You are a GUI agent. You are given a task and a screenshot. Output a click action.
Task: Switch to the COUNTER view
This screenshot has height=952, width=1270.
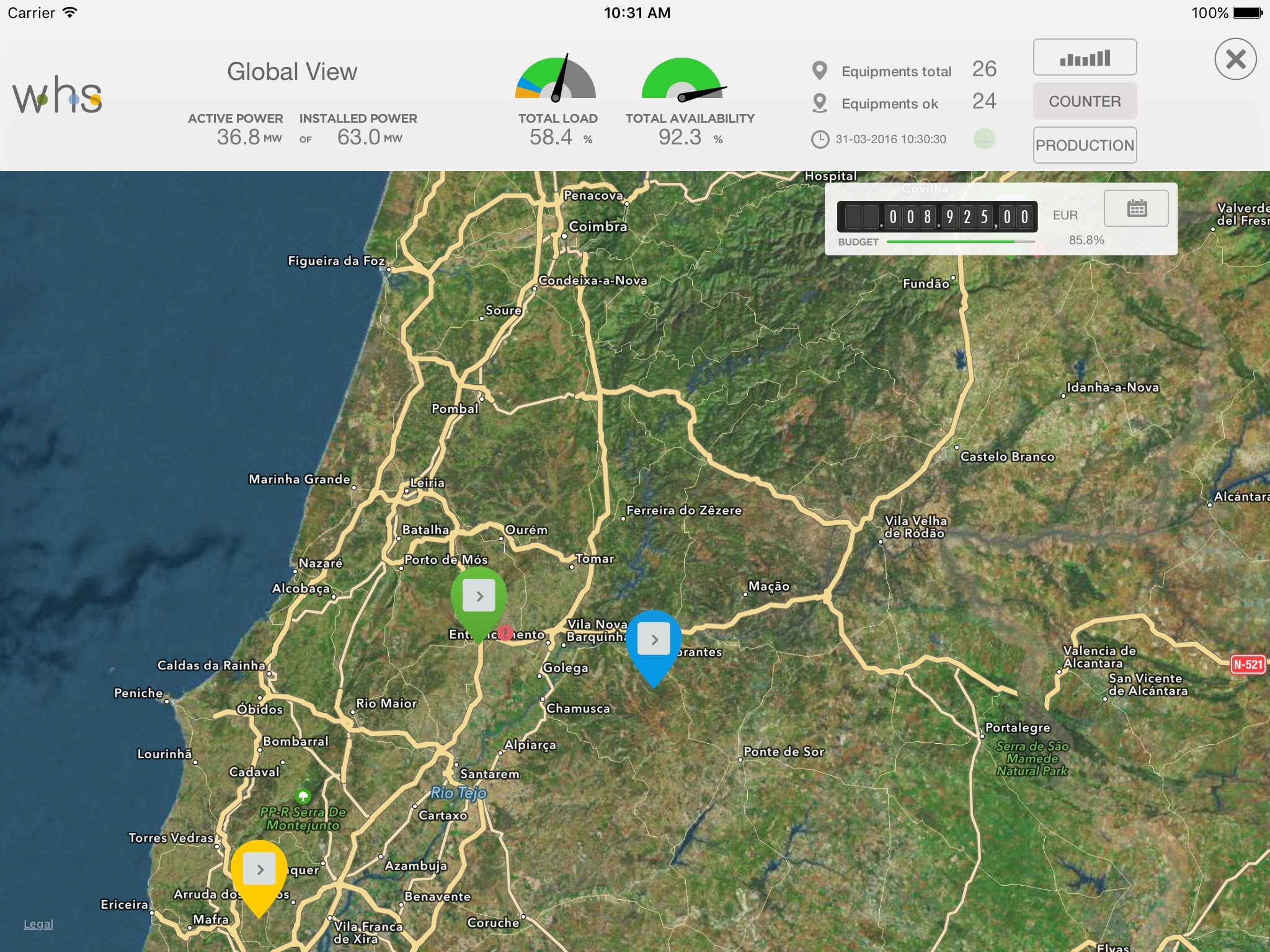point(1085,101)
